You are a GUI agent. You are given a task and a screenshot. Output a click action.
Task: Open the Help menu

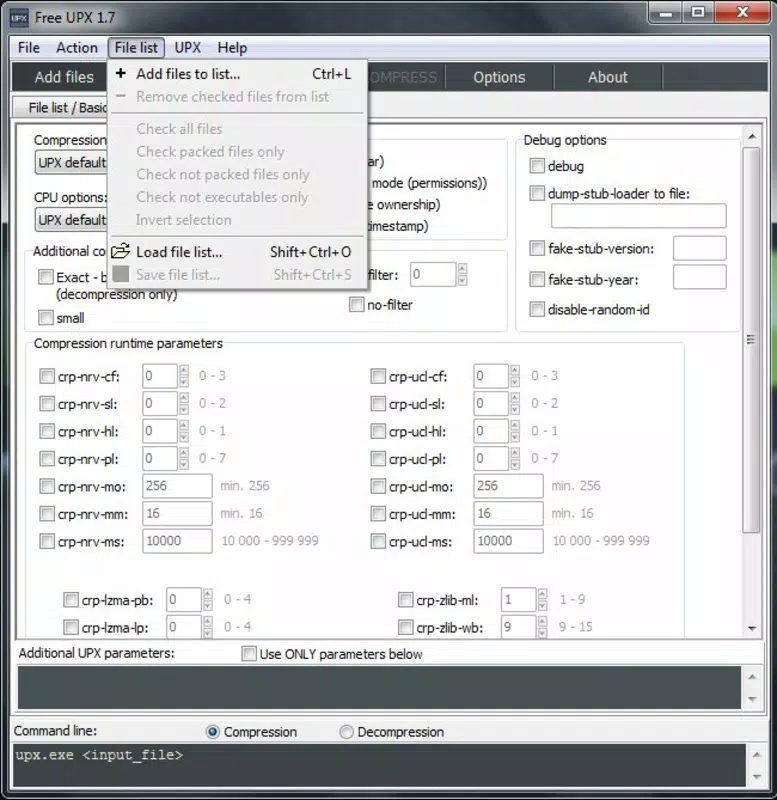(232, 47)
